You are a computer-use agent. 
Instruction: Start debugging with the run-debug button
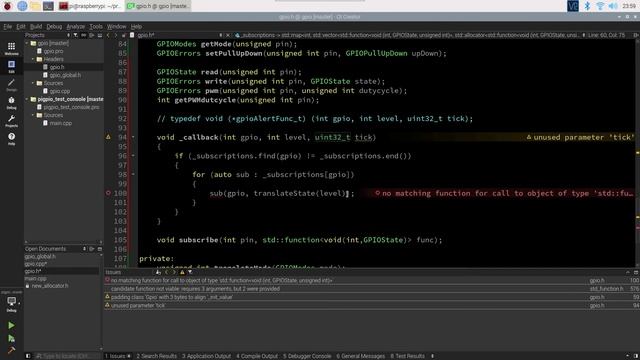click(11, 338)
